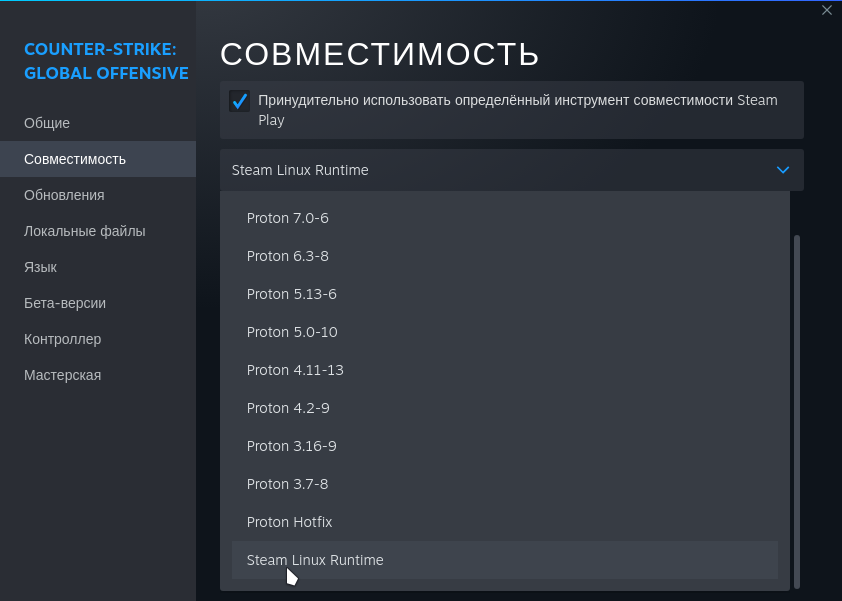Open the Контроллер tab

point(98,339)
